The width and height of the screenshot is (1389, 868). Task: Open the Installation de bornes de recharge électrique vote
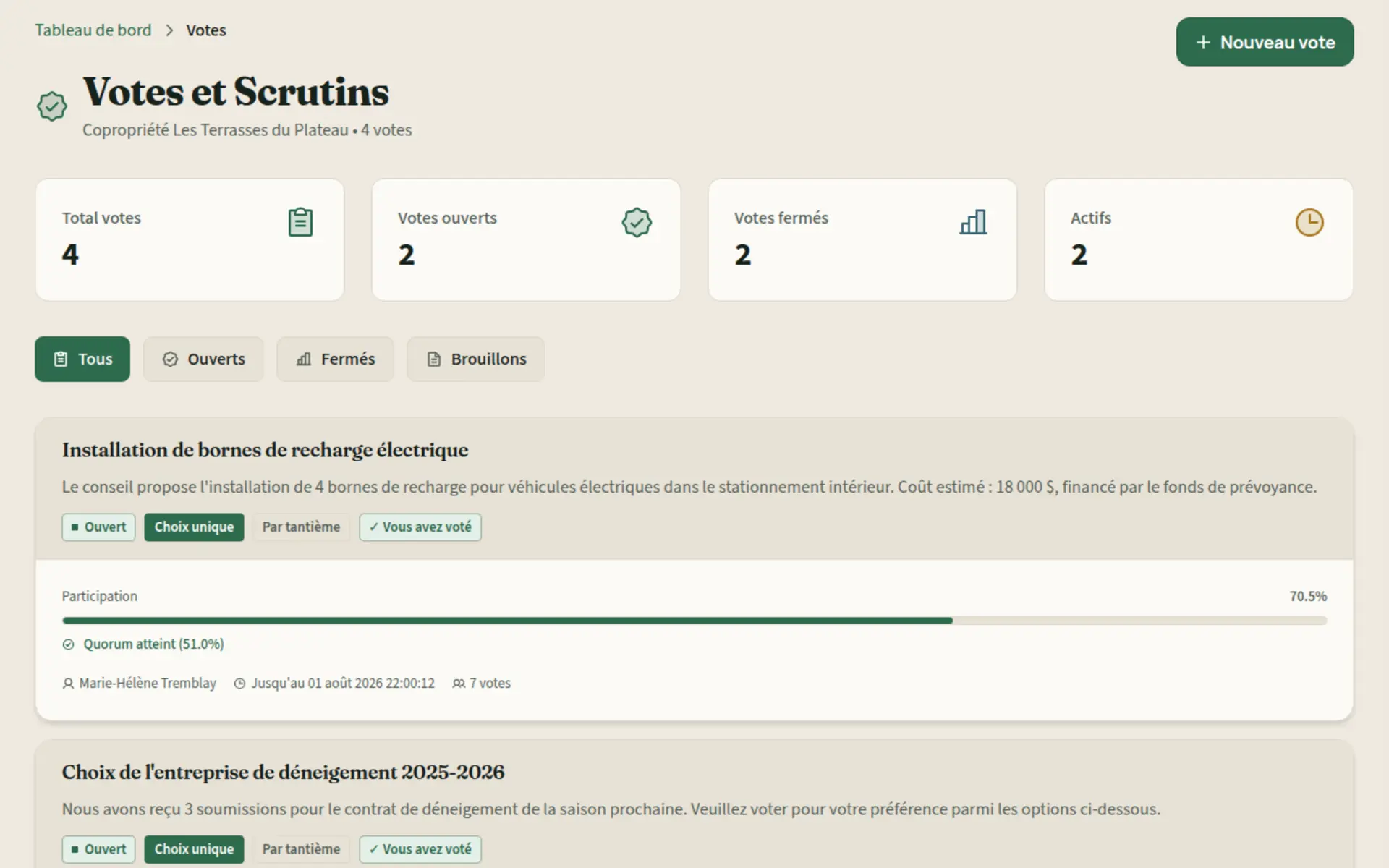point(265,450)
